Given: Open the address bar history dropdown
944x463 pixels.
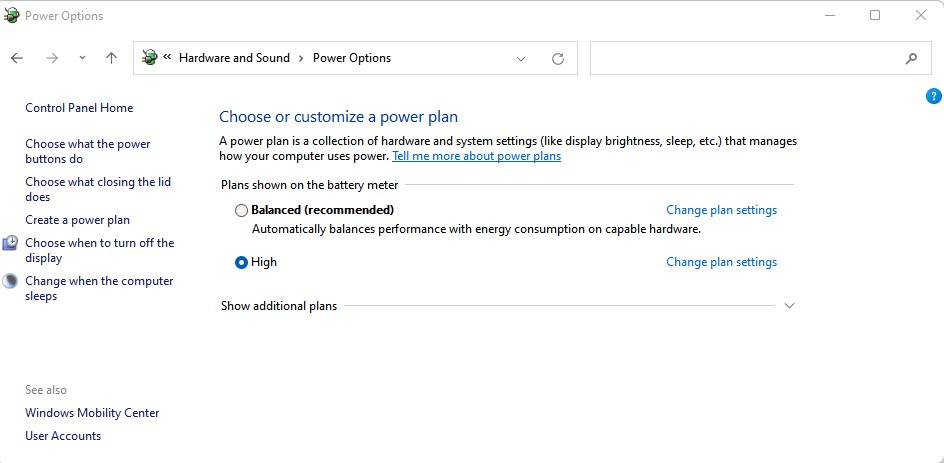Looking at the screenshot, I should [x=521, y=59].
